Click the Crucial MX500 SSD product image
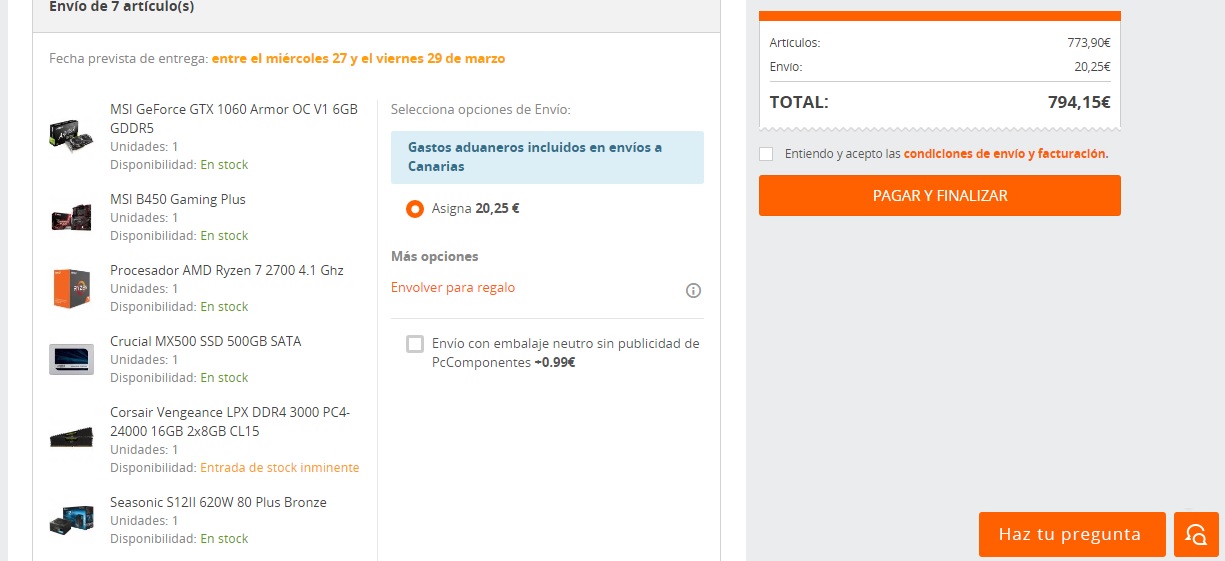Screen dimensions: 1225x561 pyautogui.click(x=71, y=359)
